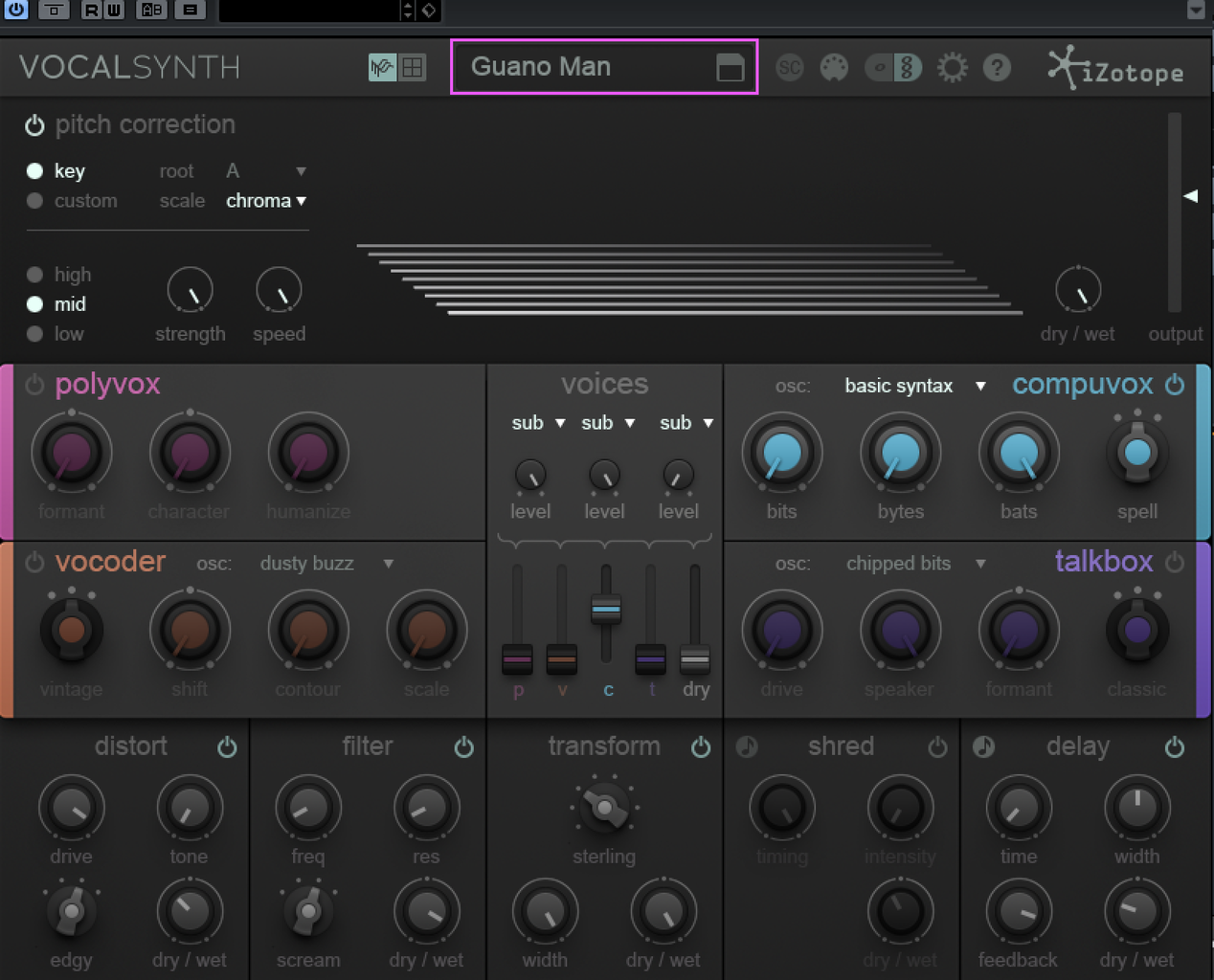Open the chroma scale dropdown

[x=266, y=201]
